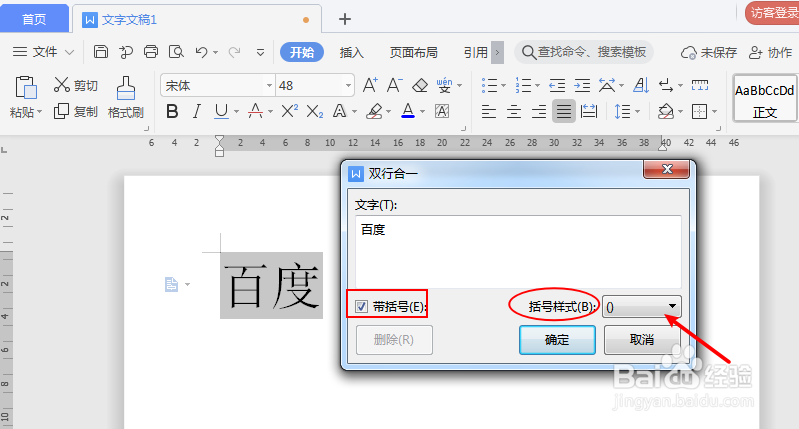Open undo history dropdown arrow
The width and height of the screenshot is (799, 429).
(216, 52)
